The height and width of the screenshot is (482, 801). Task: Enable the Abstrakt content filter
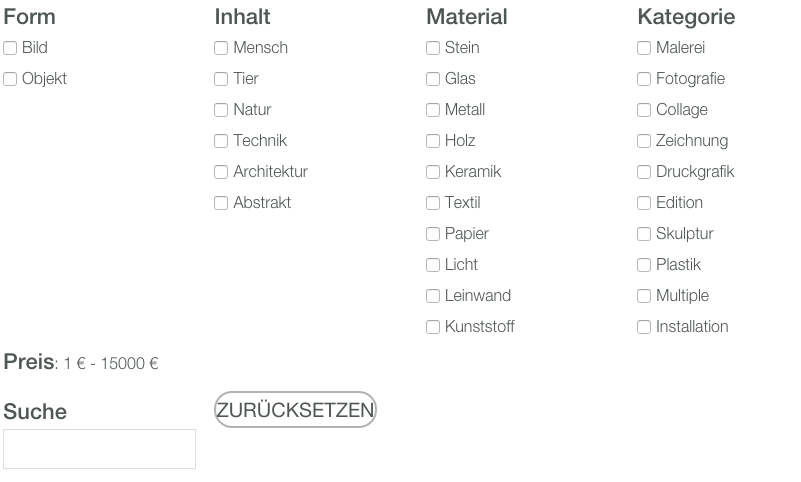coord(221,203)
